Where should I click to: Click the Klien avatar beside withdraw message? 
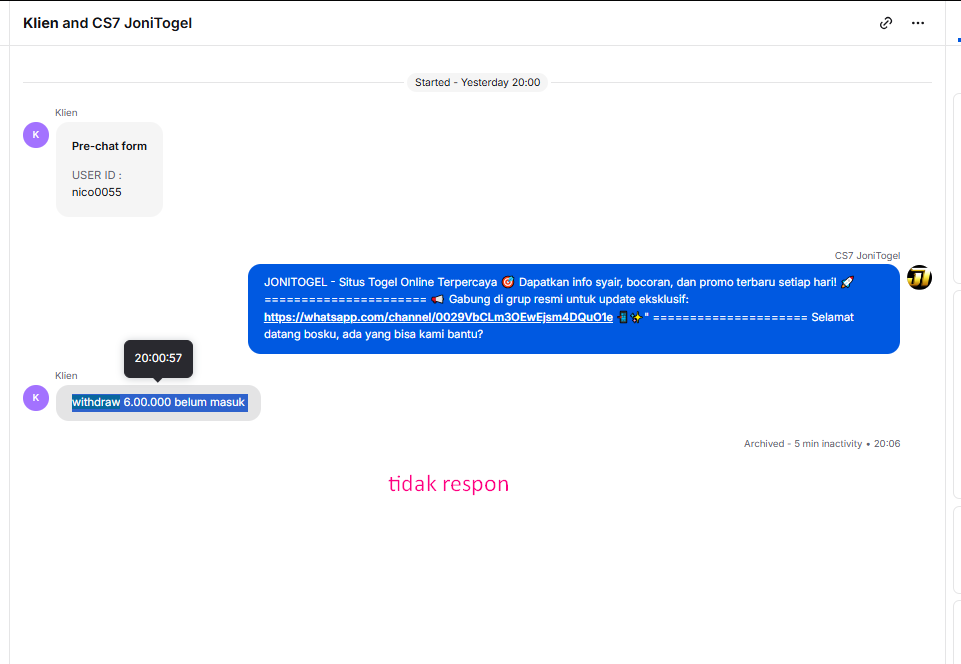tap(36, 398)
